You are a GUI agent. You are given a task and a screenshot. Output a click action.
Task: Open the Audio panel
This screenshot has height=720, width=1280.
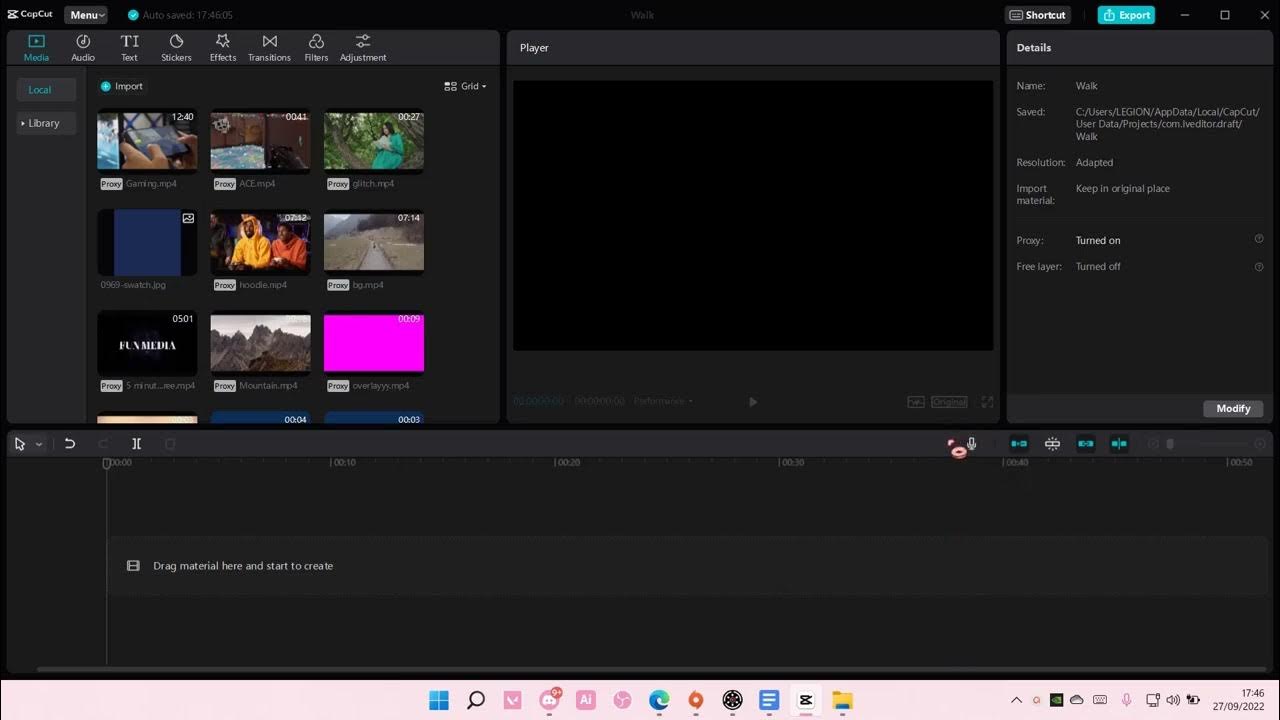83,47
